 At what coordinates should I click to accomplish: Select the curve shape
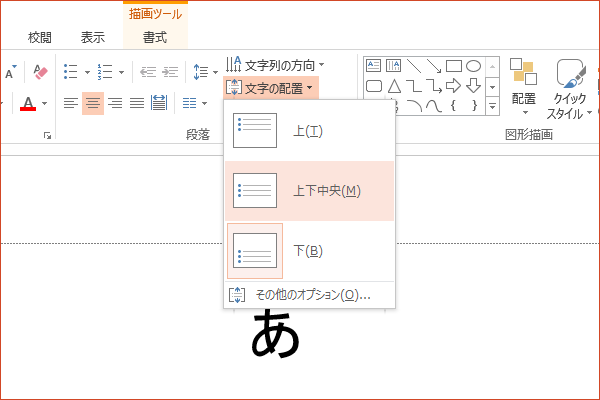[434, 106]
